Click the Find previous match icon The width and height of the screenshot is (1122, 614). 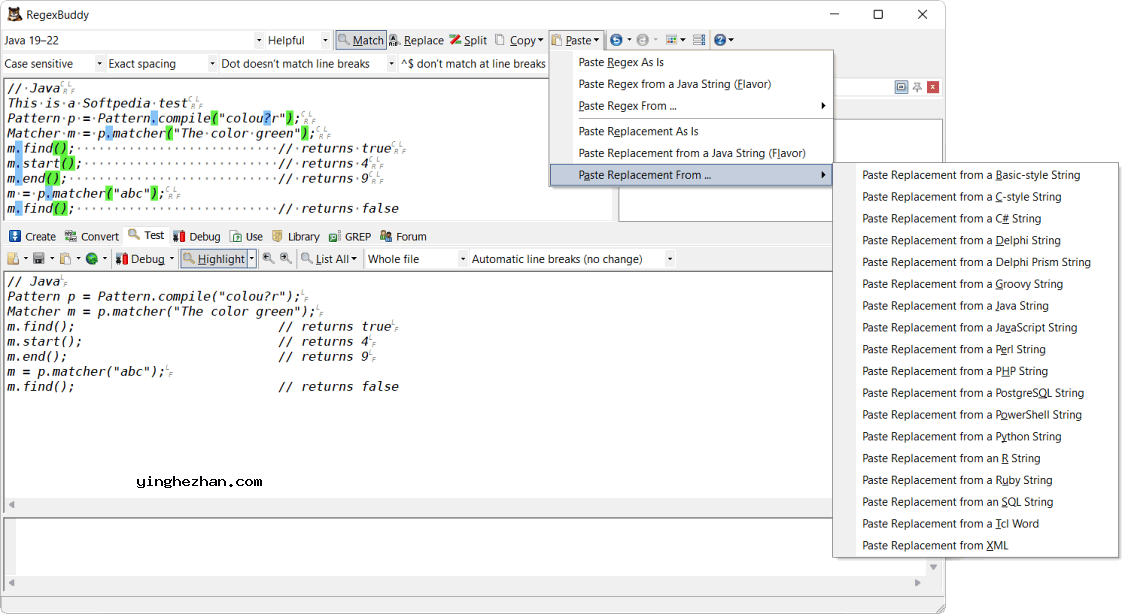tap(268, 258)
